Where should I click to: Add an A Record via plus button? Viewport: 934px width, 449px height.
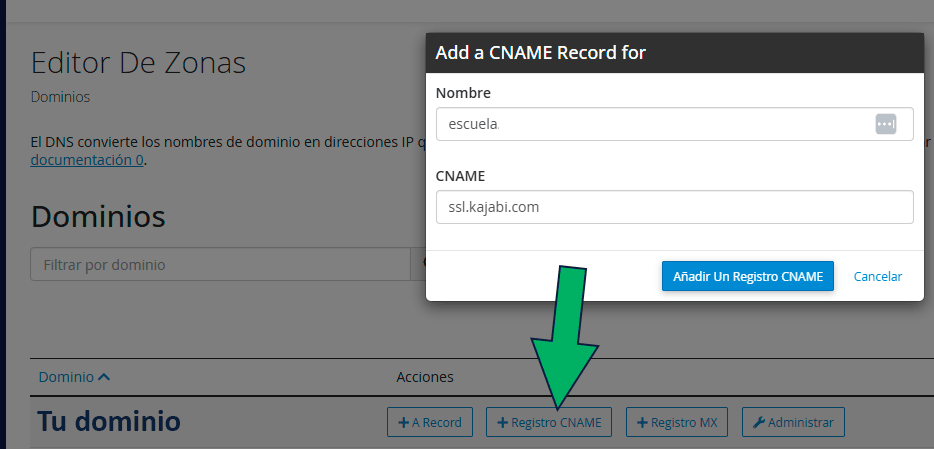(x=429, y=422)
